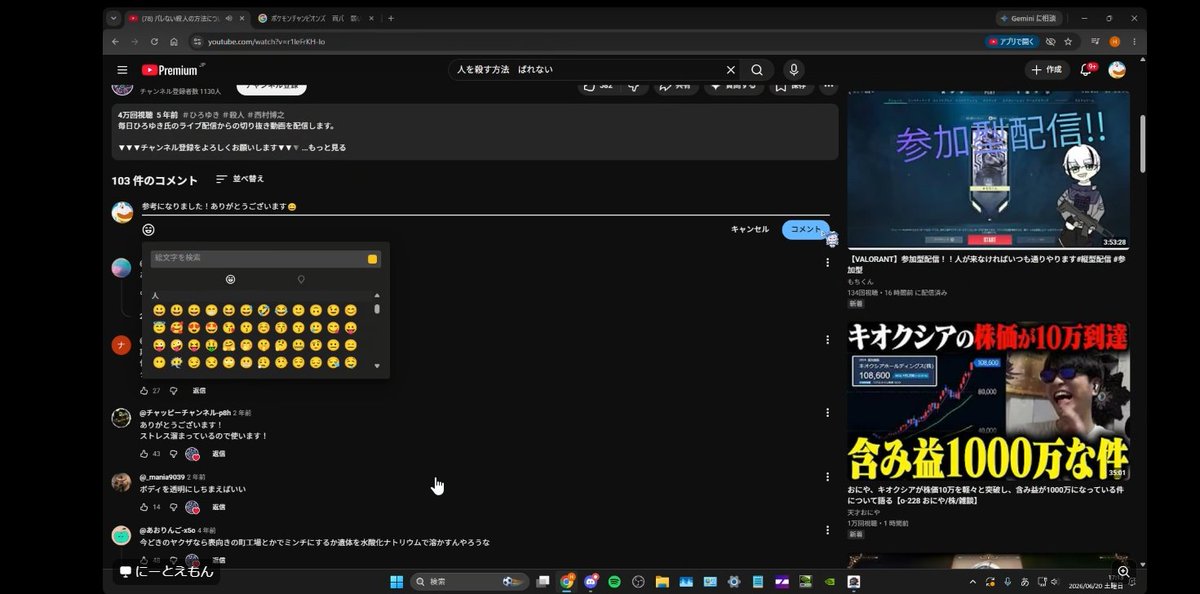Clear the YouTube search query with X

click(731, 70)
